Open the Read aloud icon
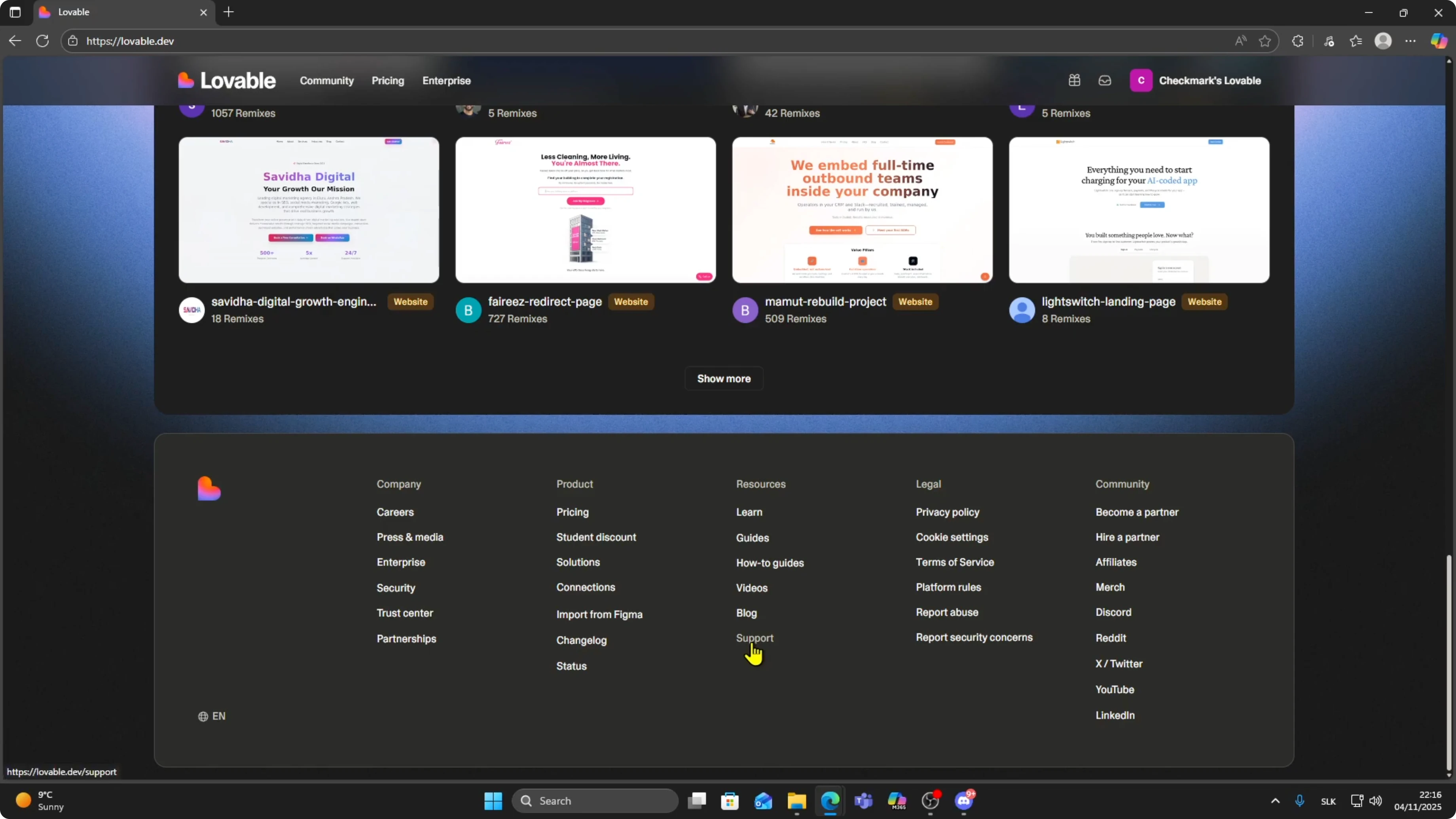Screen dimensions: 1456x819 pyautogui.click(x=1240, y=41)
